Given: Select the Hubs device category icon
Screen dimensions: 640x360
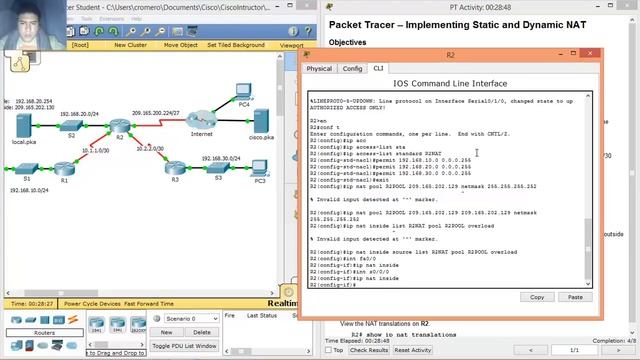Looking at the screenshot, I should 44,320.
